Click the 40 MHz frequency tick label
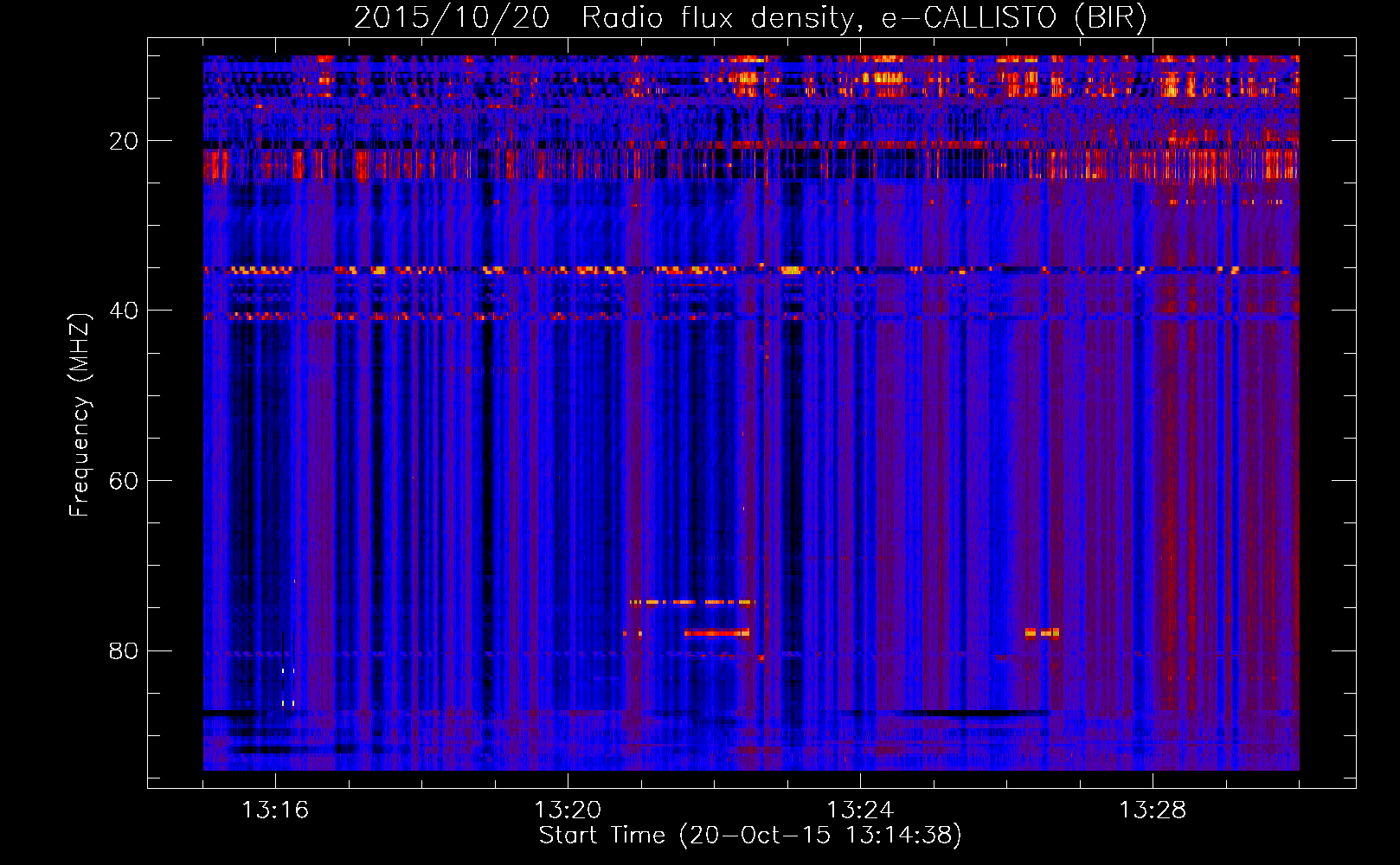Viewport: 1400px width, 865px height. click(x=124, y=311)
